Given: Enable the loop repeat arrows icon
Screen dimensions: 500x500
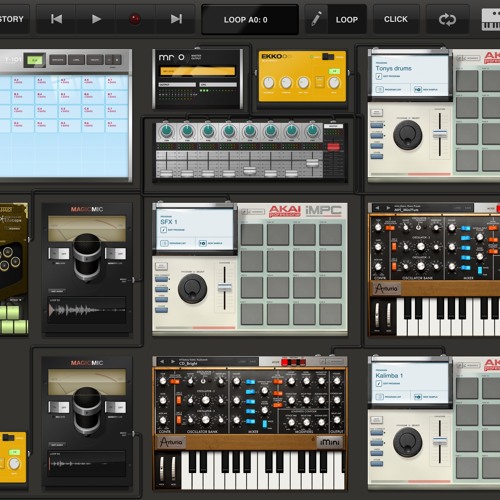Looking at the screenshot, I should click(447, 19).
